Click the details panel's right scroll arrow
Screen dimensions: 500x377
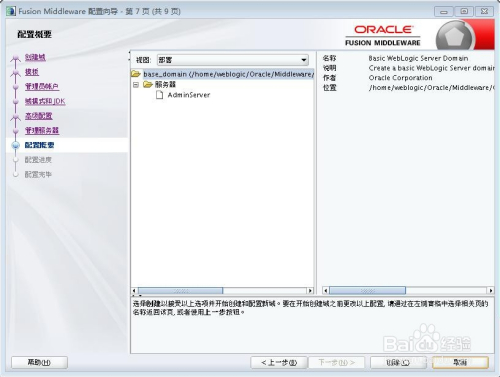click(x=491, y=291)
